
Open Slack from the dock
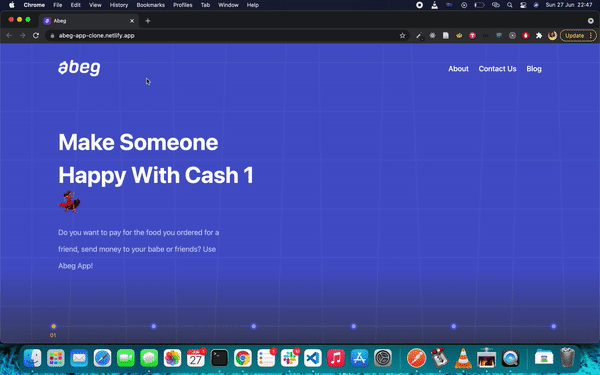289,359
